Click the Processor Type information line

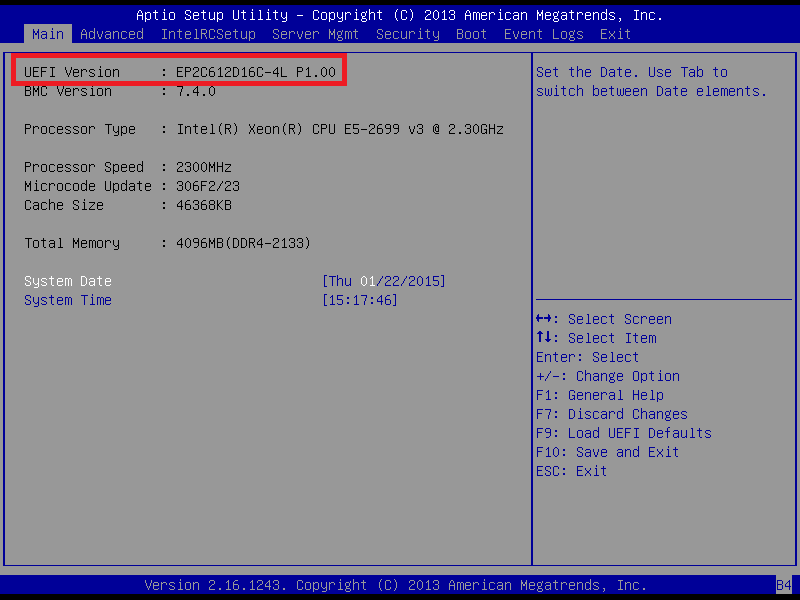point(264,129)
